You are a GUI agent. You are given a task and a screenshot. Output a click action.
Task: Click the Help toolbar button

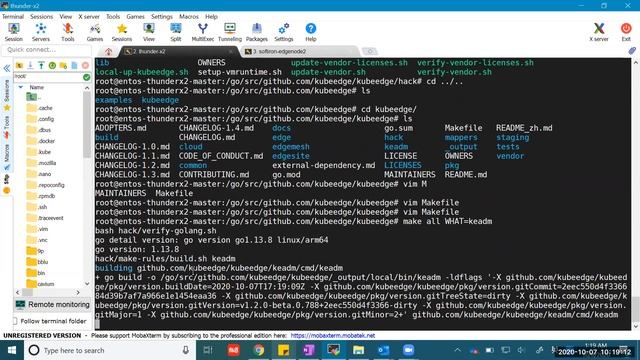click(311, 32)
